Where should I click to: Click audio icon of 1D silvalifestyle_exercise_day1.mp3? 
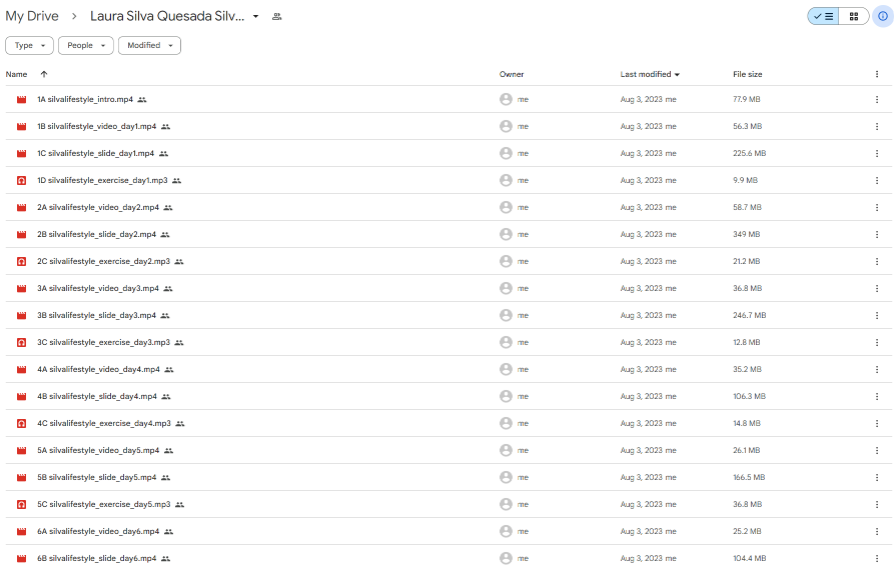pyautogui.click(x=21, y=181)
